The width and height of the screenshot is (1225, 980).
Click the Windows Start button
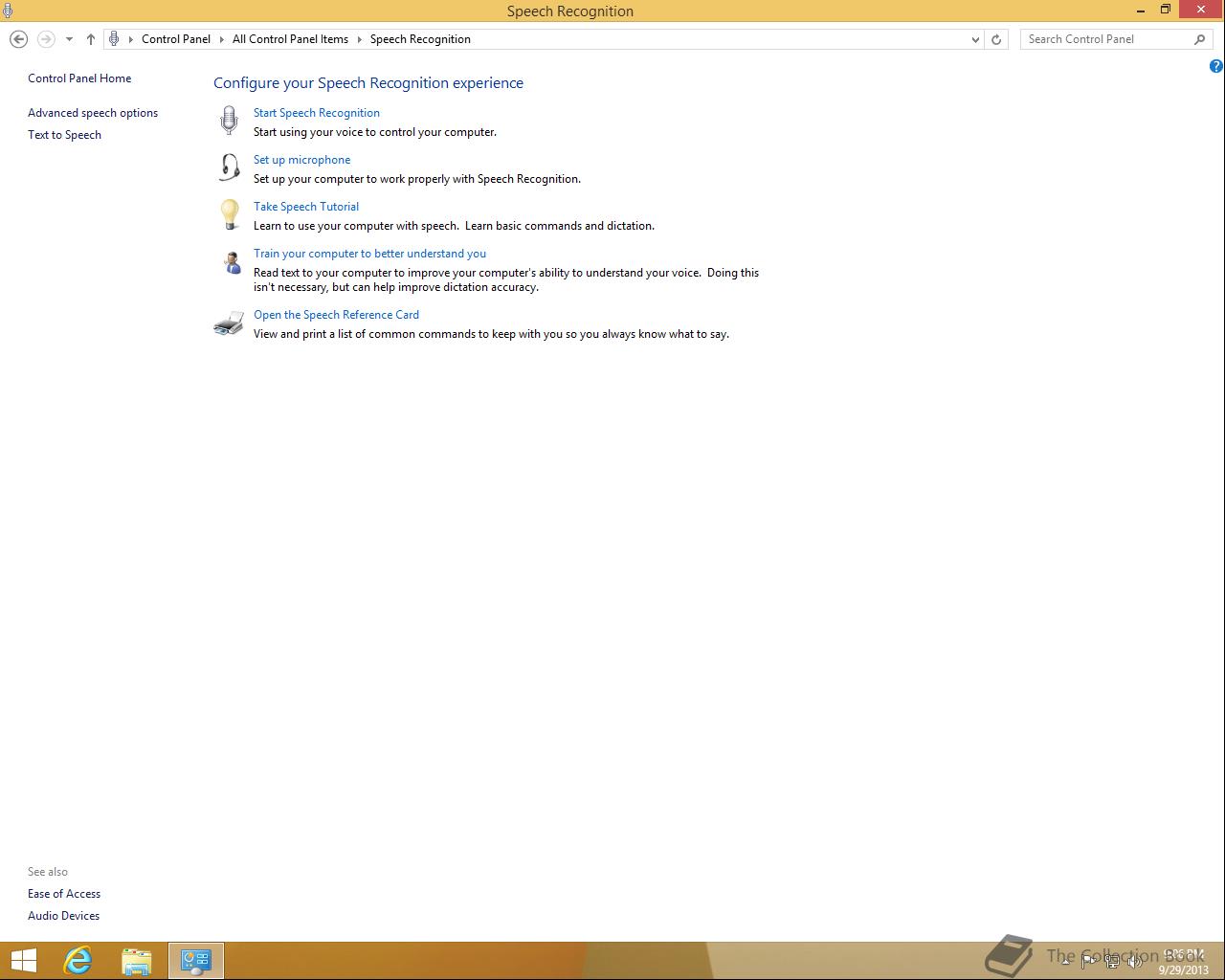click(x=24, y=961)
